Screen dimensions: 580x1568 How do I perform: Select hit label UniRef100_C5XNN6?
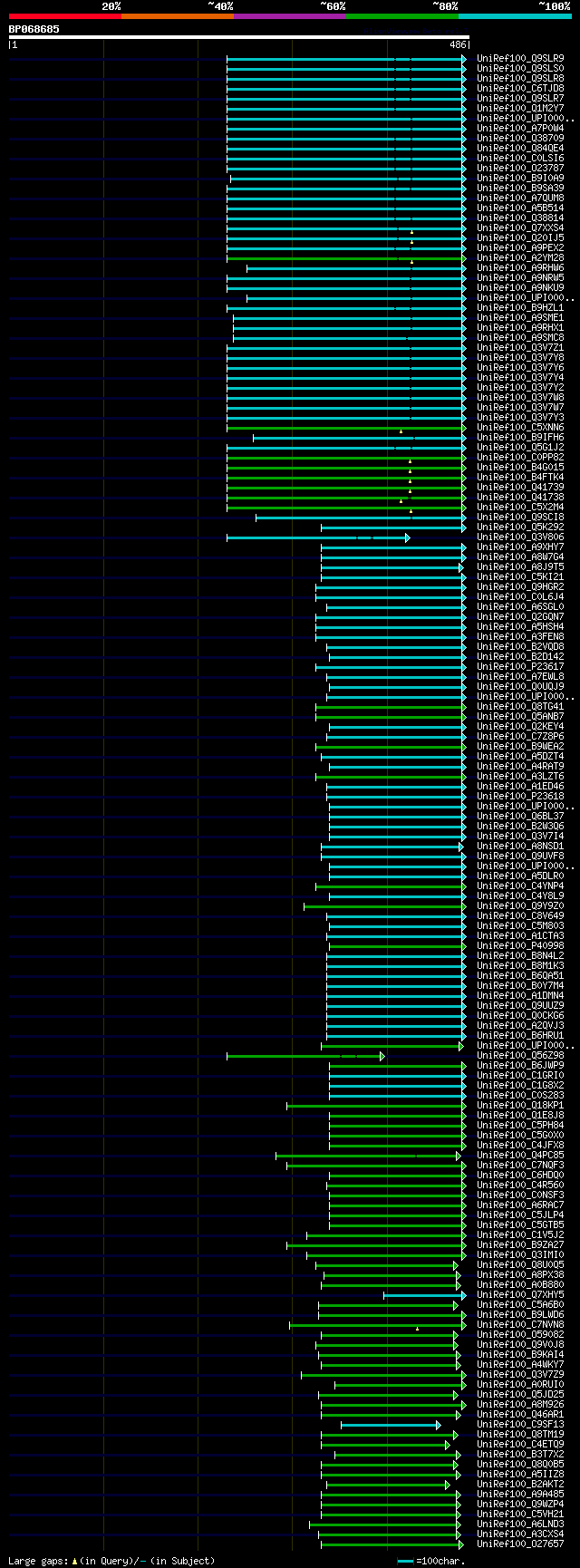(520, 428)
